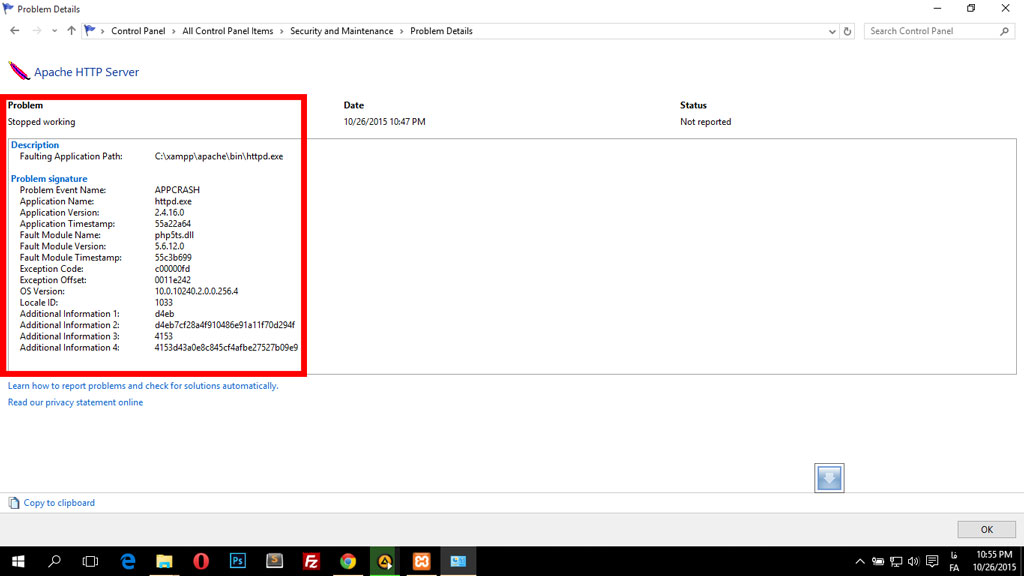1024x576 pixels.
Task: Launch Microsoft Edge from taskbar
Action: (127, 562)
